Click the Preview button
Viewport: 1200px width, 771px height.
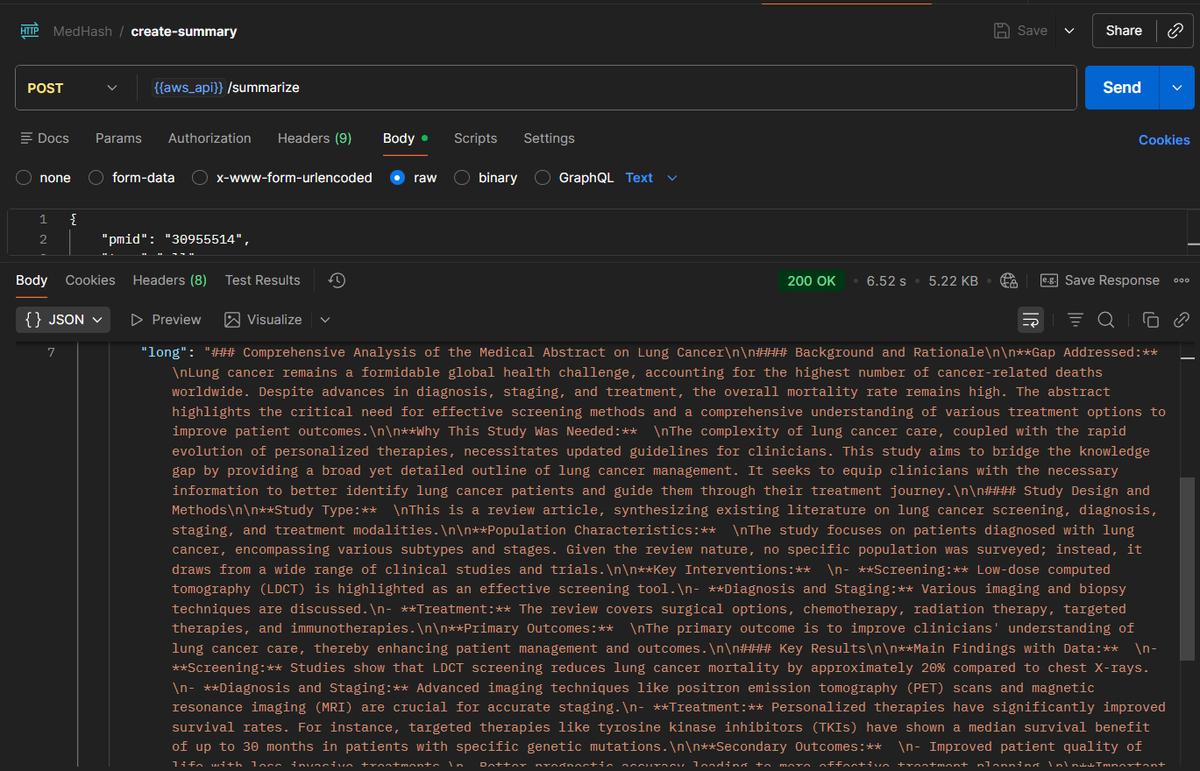point(166,320)
